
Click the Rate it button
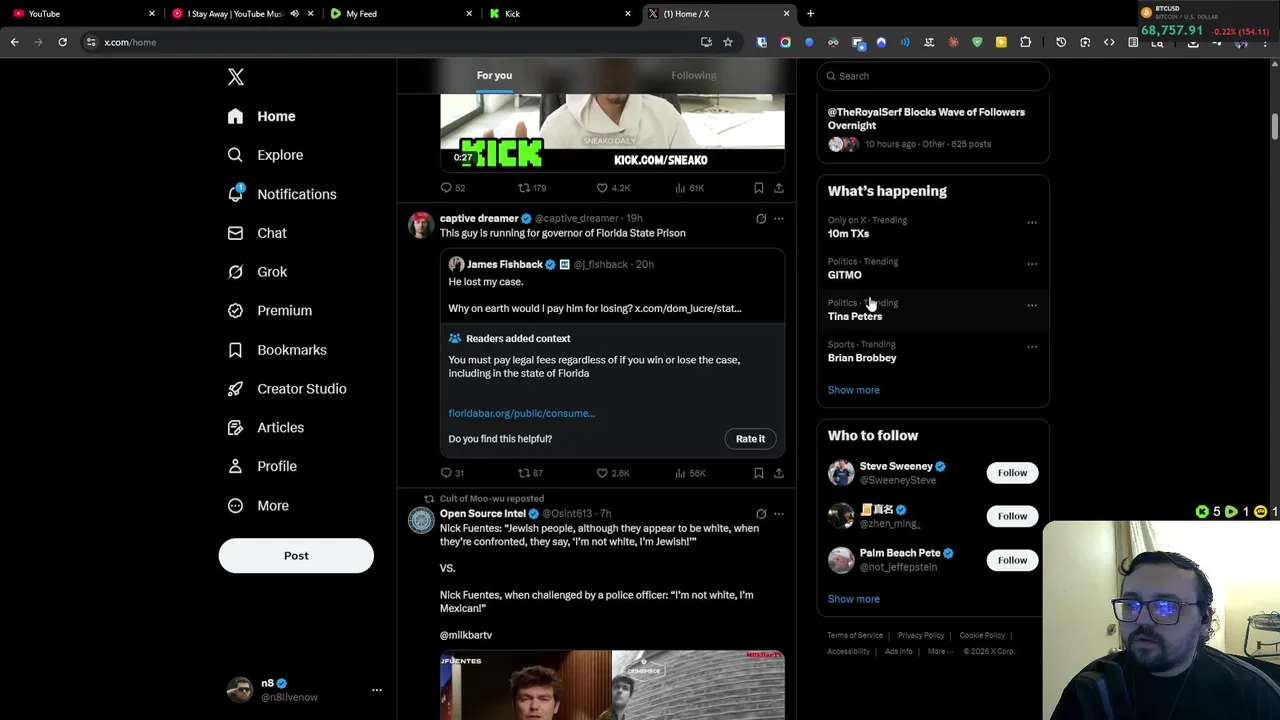750,439
